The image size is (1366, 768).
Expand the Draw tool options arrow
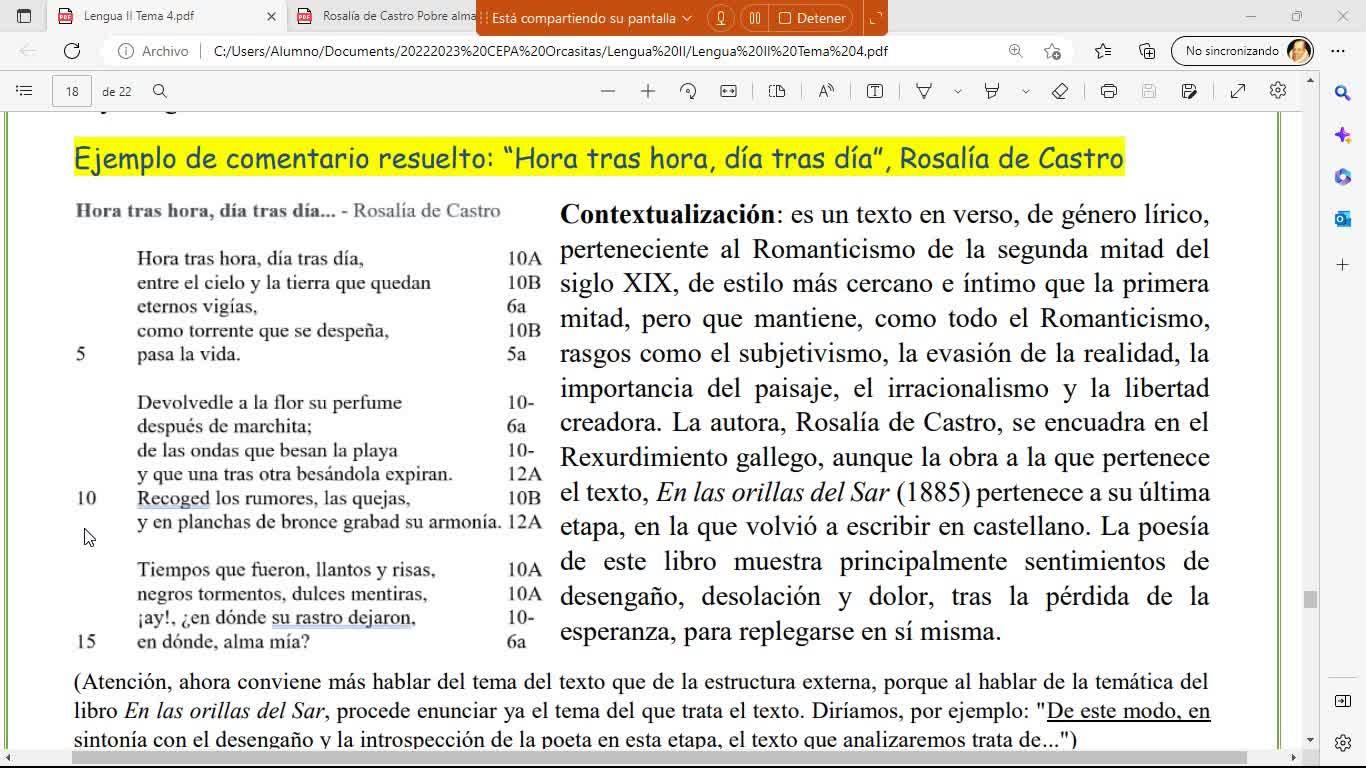(957, 91)
